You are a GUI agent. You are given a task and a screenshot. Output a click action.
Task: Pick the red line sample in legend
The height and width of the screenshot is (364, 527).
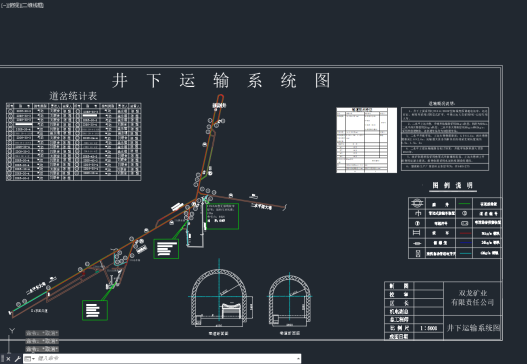tap(465, 233)
